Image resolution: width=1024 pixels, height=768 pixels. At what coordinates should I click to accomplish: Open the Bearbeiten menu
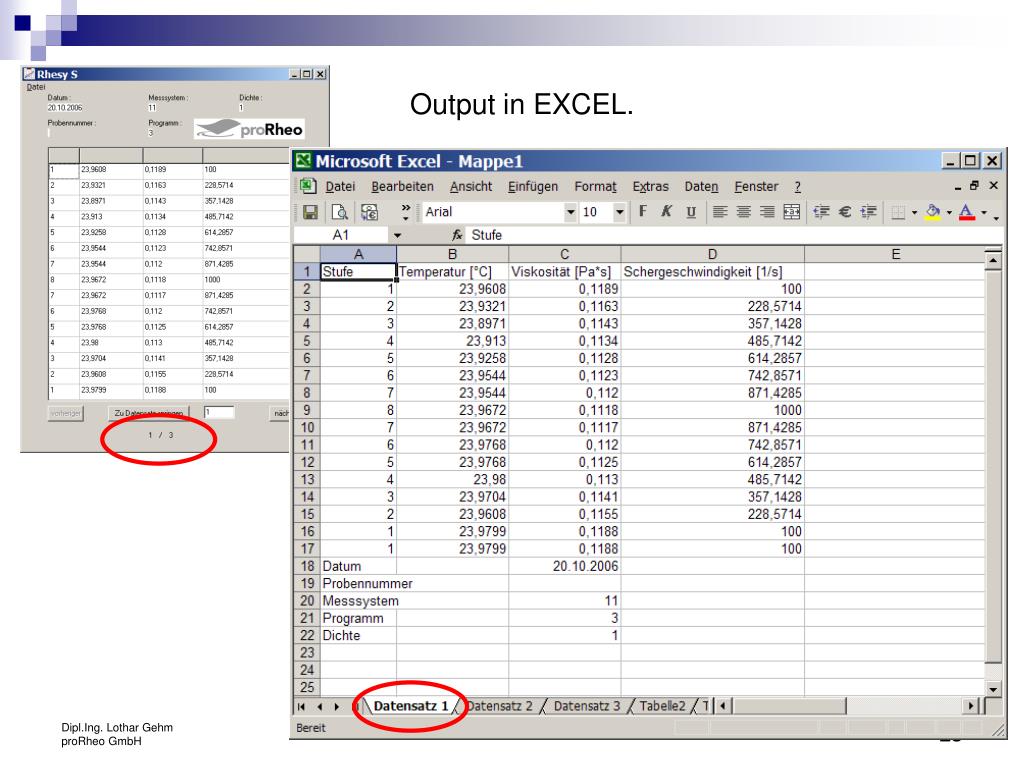click(402, 187)
